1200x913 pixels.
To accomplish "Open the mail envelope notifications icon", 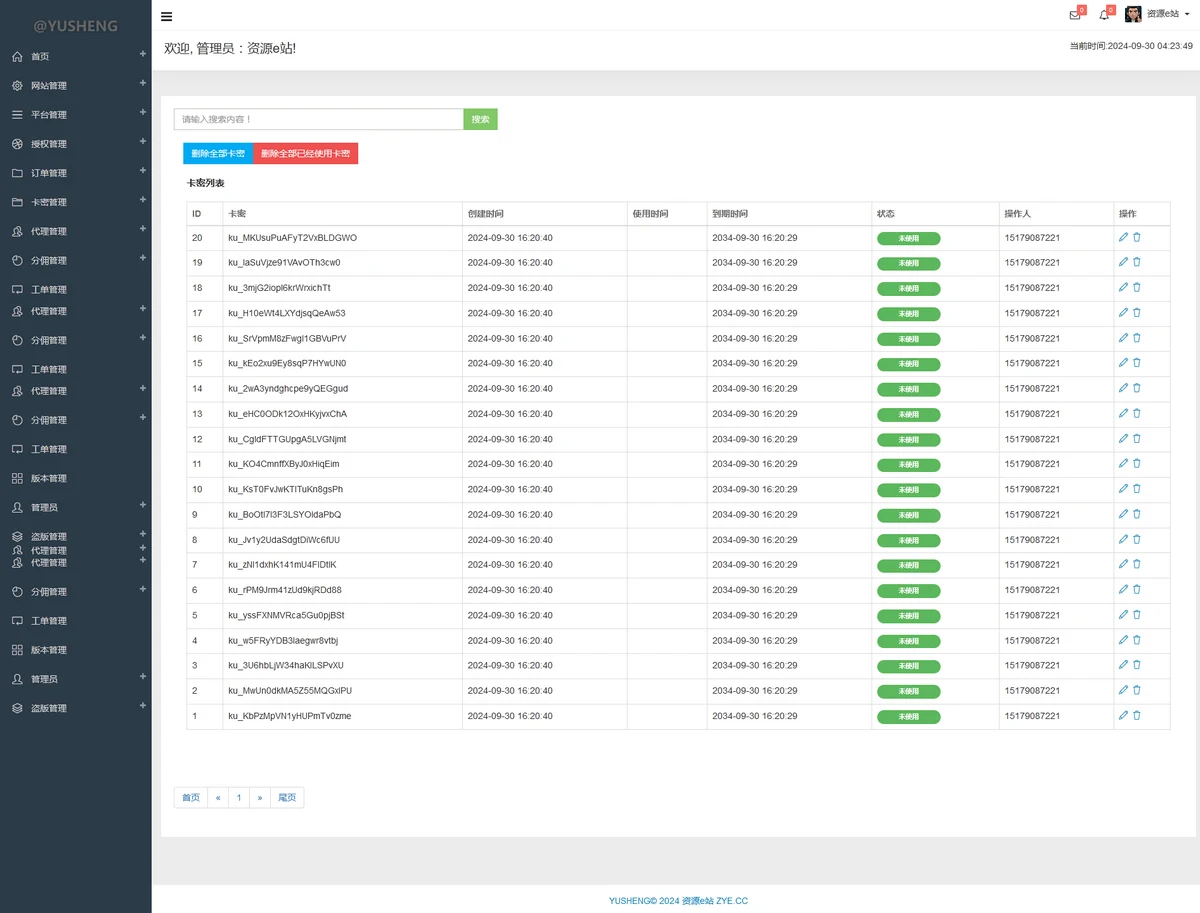I will (x=1075, y=15).
